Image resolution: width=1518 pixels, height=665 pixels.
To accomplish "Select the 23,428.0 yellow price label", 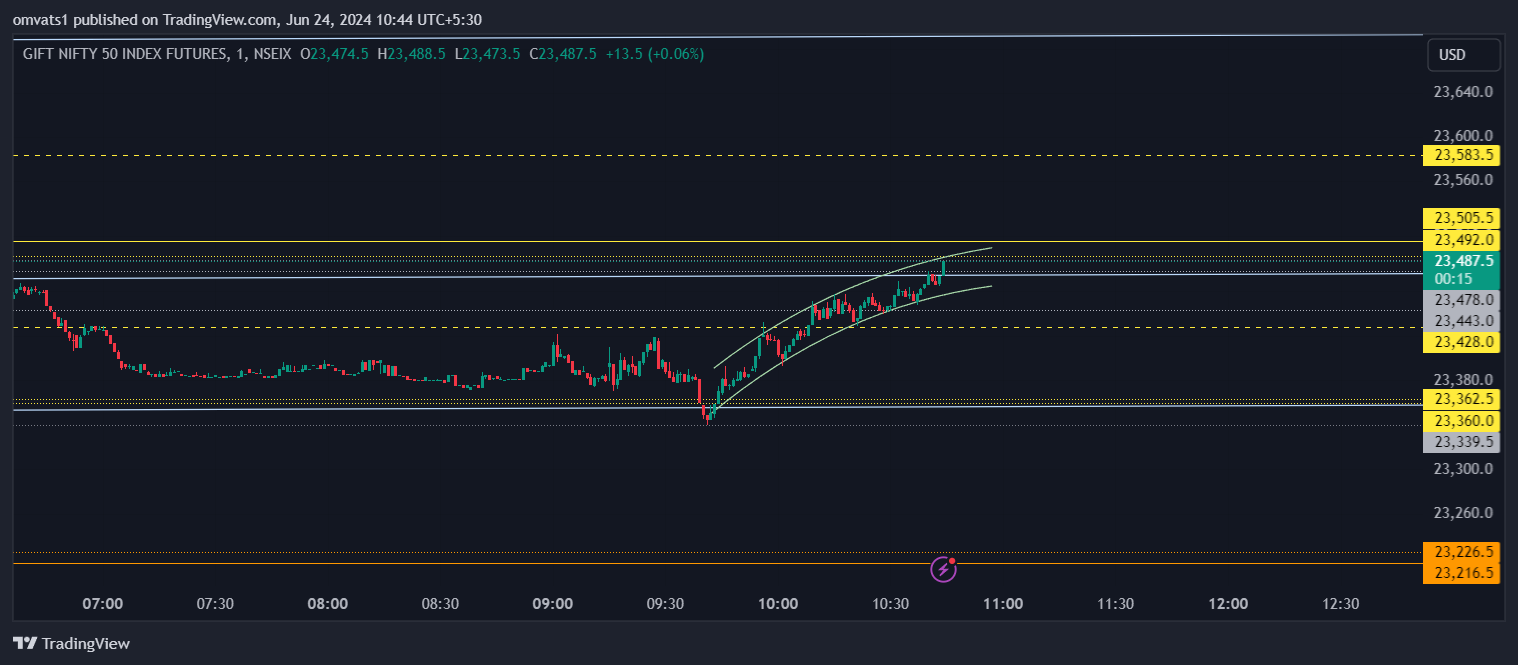I will click(x=1461, y=342).
